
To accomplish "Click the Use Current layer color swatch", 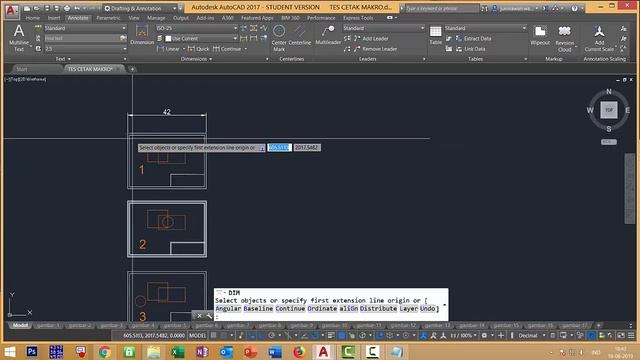I will pos(168,38).
